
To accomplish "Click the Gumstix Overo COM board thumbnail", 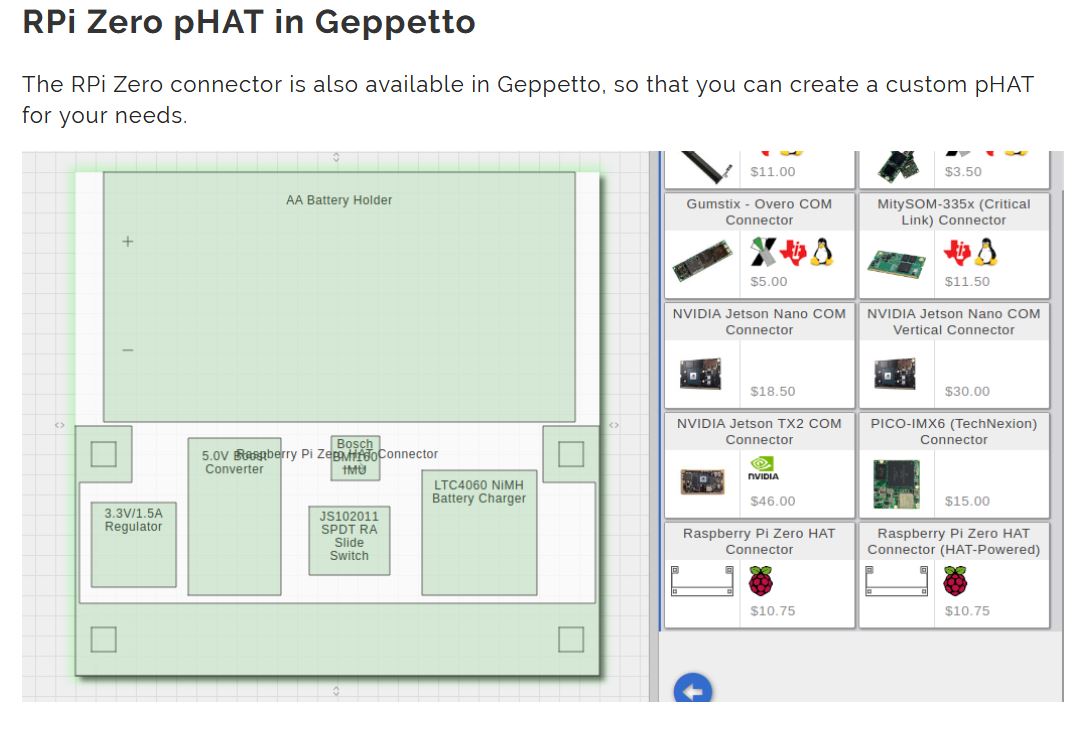I will pos(703,261).
